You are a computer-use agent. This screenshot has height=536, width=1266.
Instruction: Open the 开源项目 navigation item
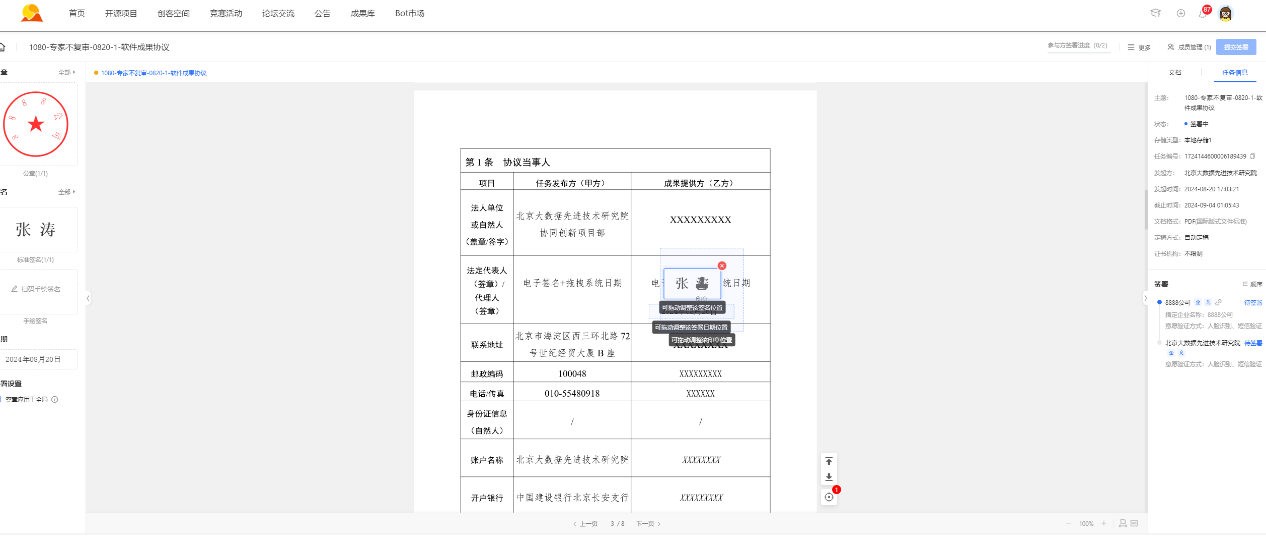(x=121, y=13)
